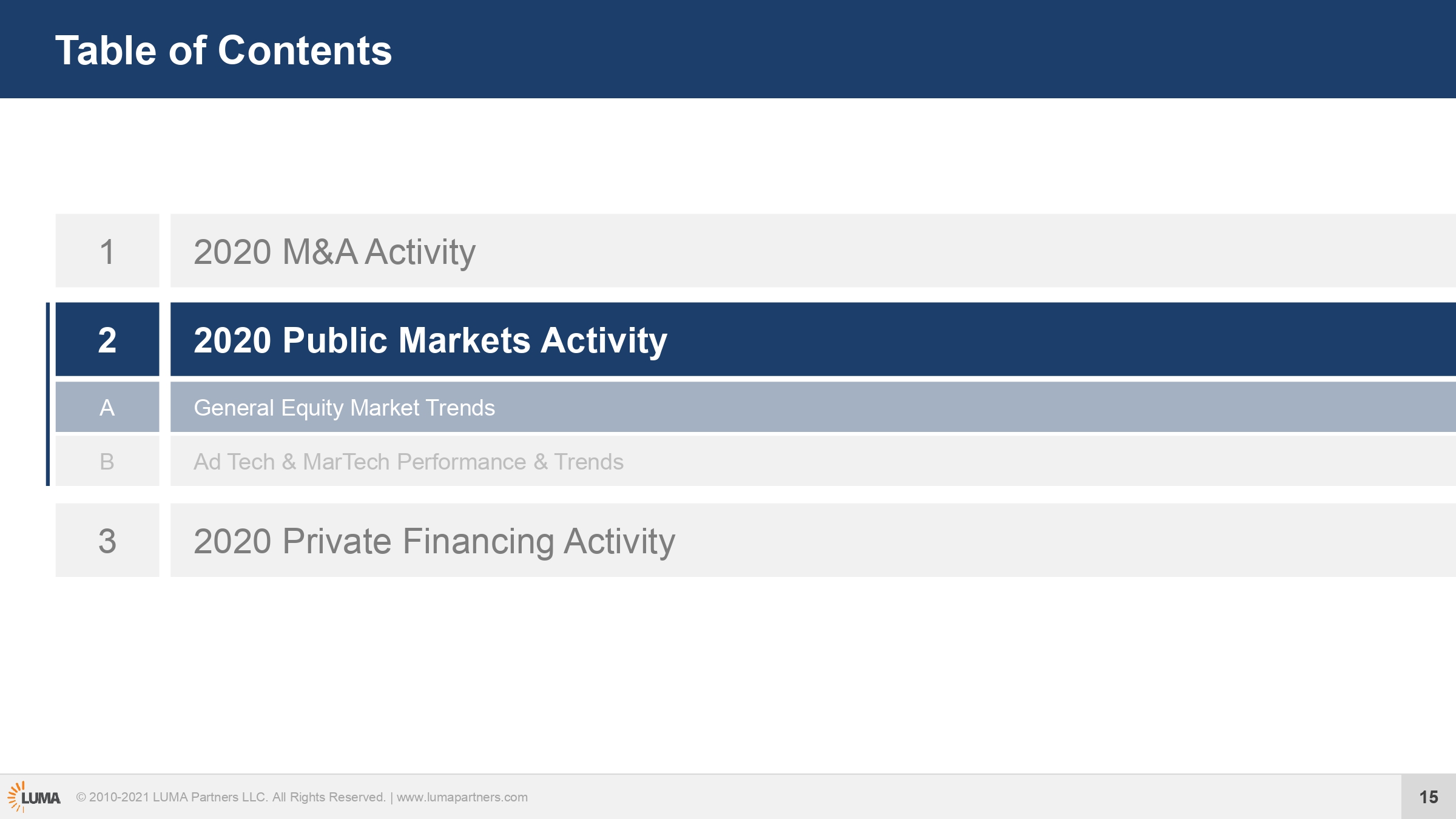Click the page number 15 box
The height and width of the screenshot is (819, 1456).
coord(1429,797)
